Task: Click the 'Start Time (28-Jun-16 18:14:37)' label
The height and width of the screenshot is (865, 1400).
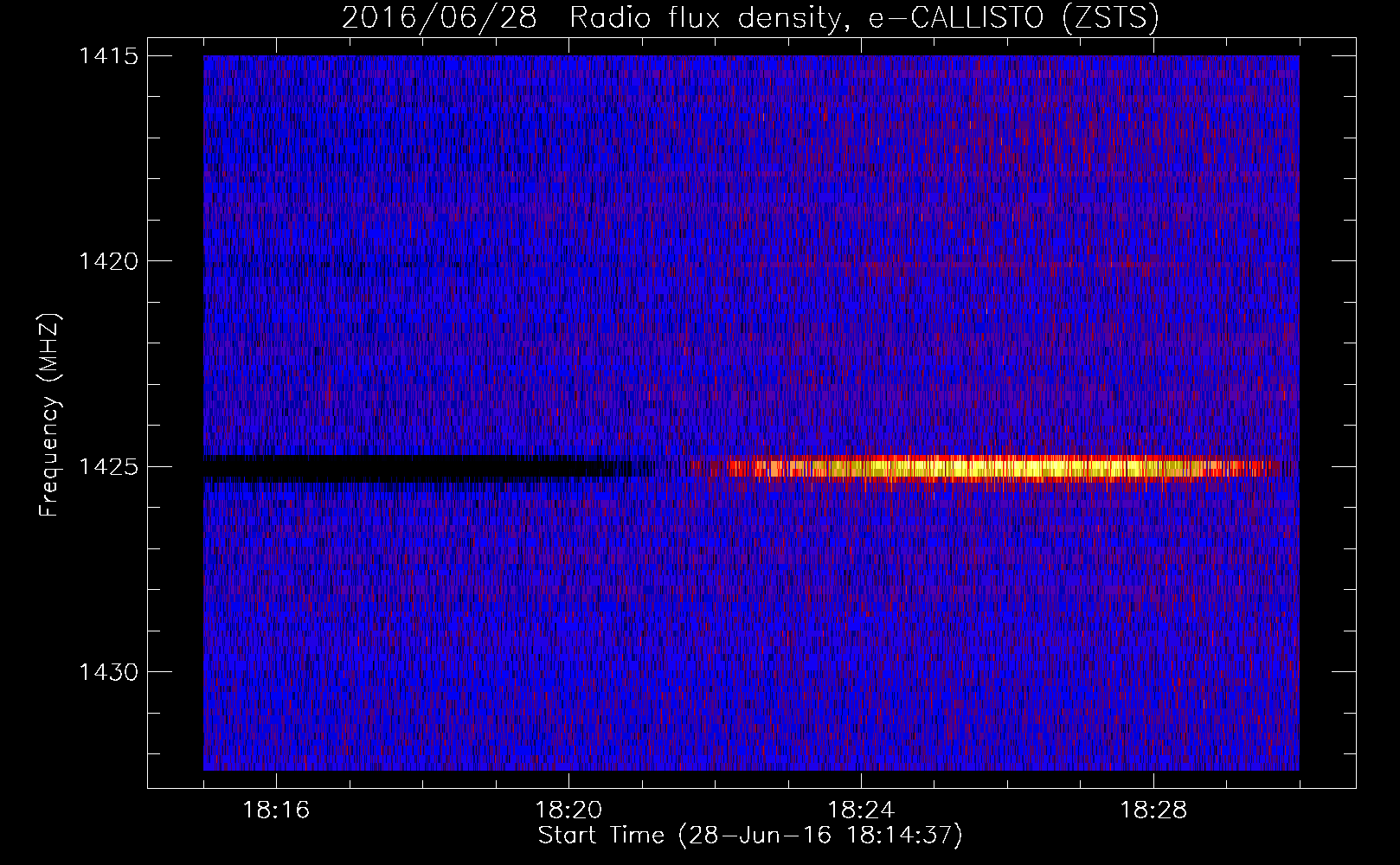Action: pos(750,836)
